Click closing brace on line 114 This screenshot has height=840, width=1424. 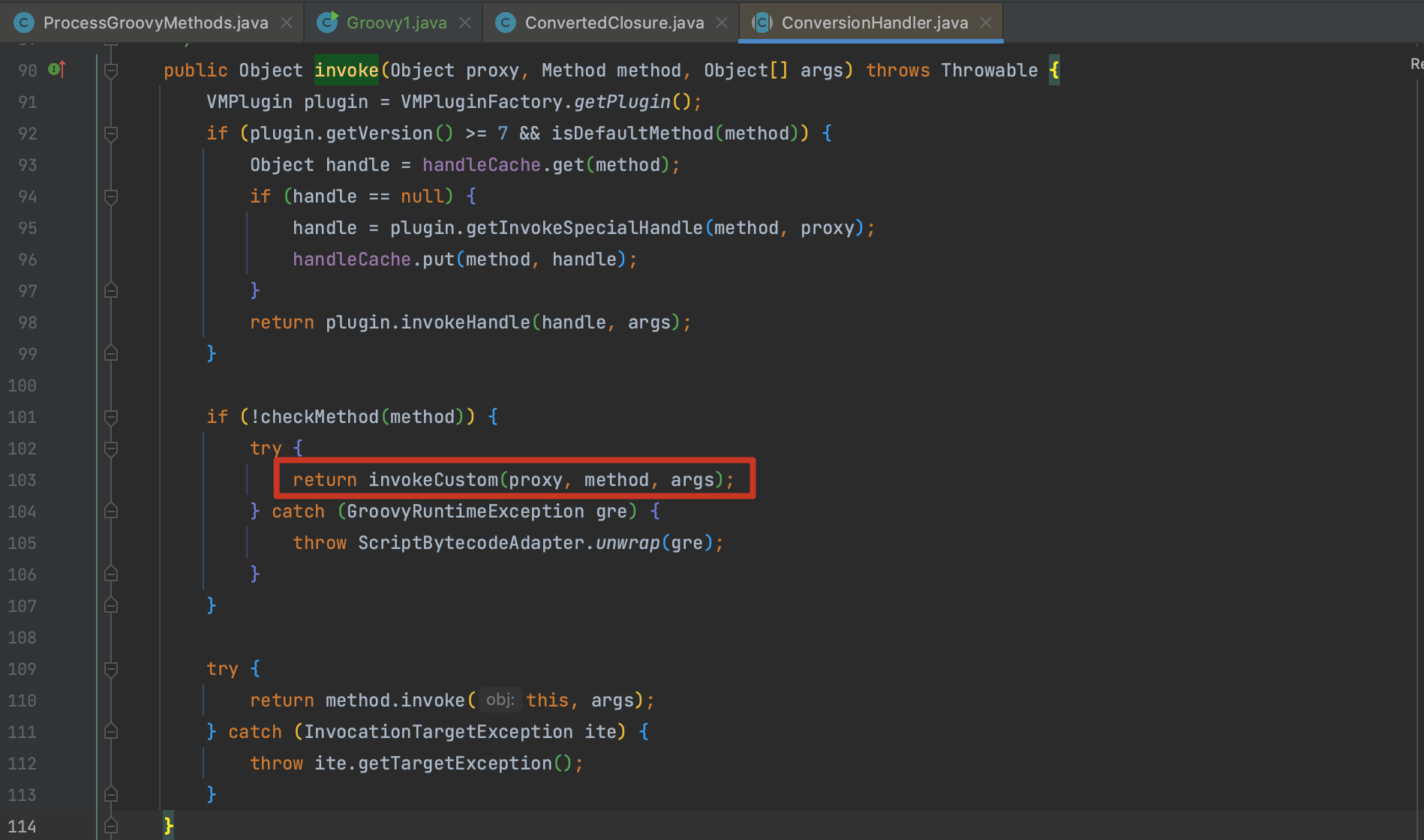coord(169,826)
